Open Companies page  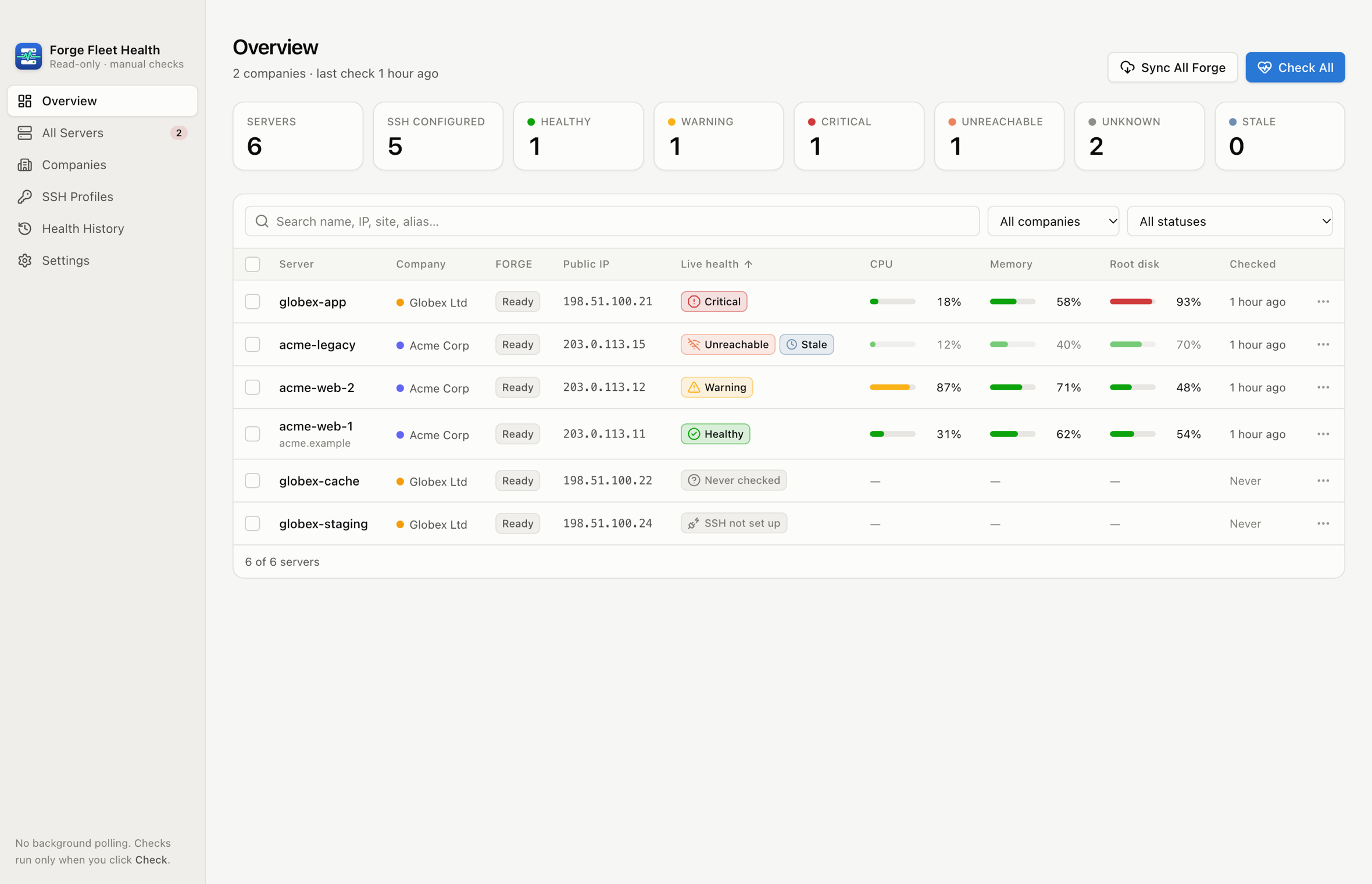click(x=102, y=165)
